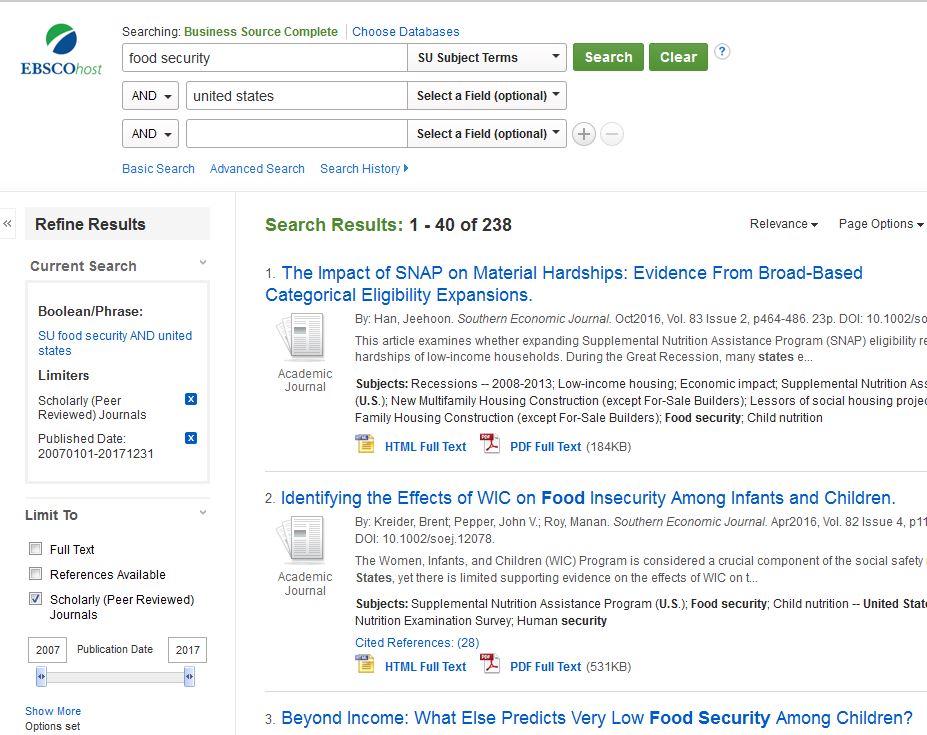This screenshot has width=927, height=735.
Task: Click HTML Full Text icon for SNAP article
Action: (365, 443)
